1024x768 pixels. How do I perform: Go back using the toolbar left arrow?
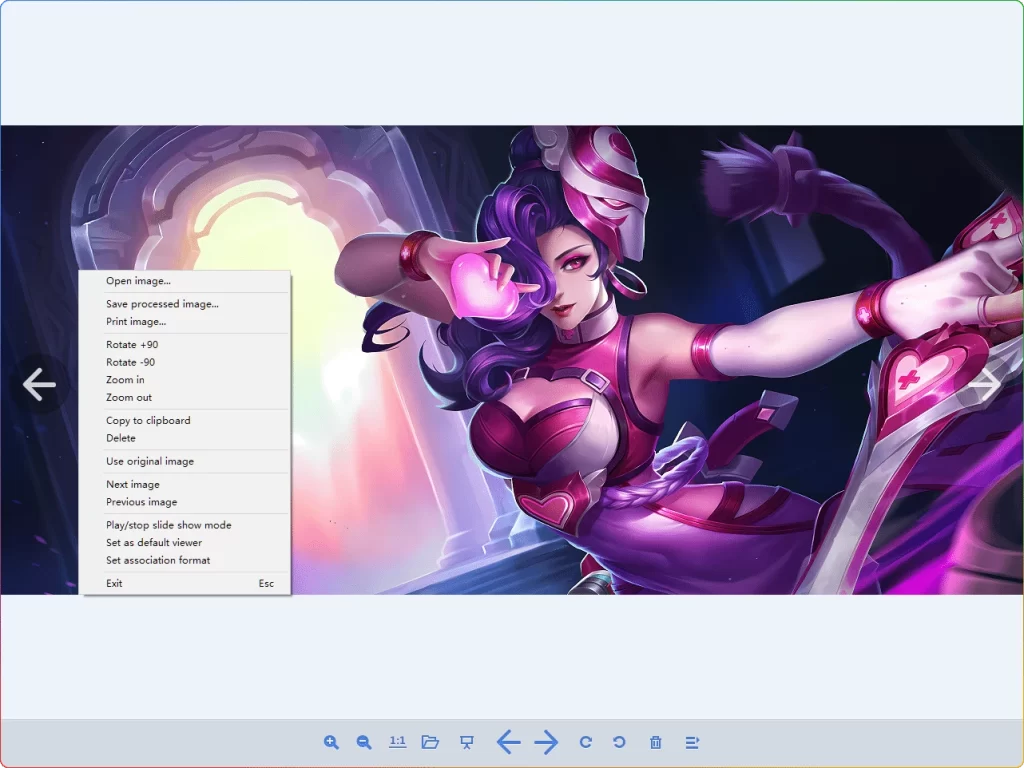[508, 742]
